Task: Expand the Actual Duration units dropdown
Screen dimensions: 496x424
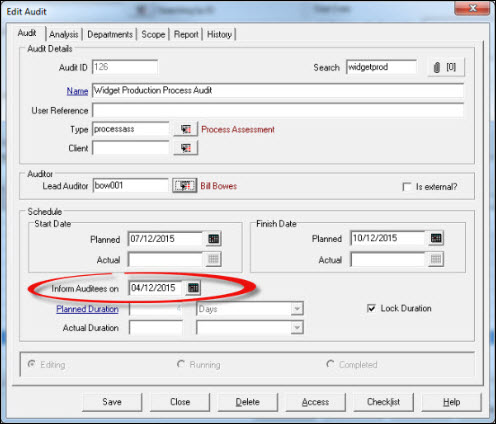Action: (297, 328)
